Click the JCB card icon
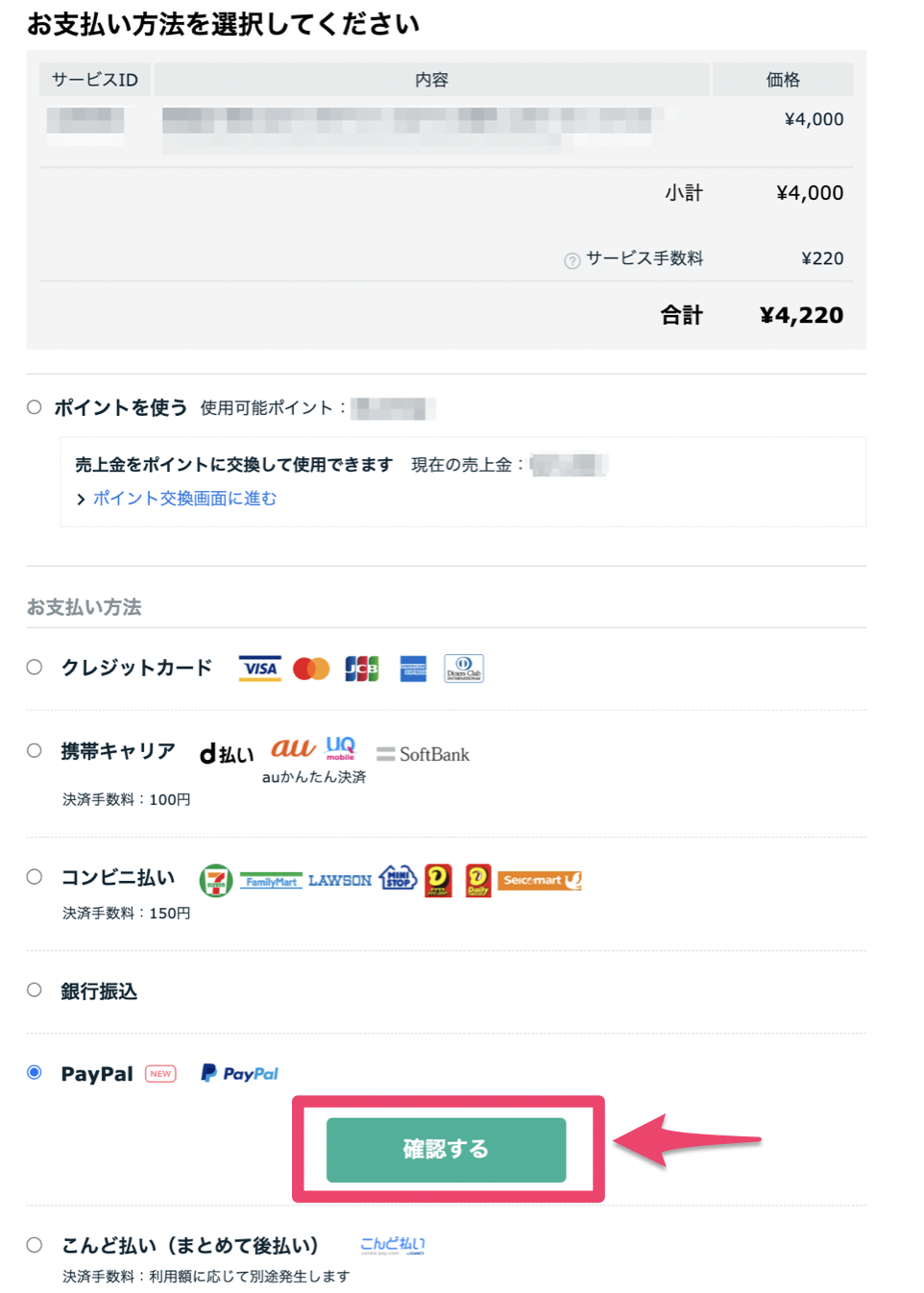This screenshot has height=1293, width=924. point(361,669)
